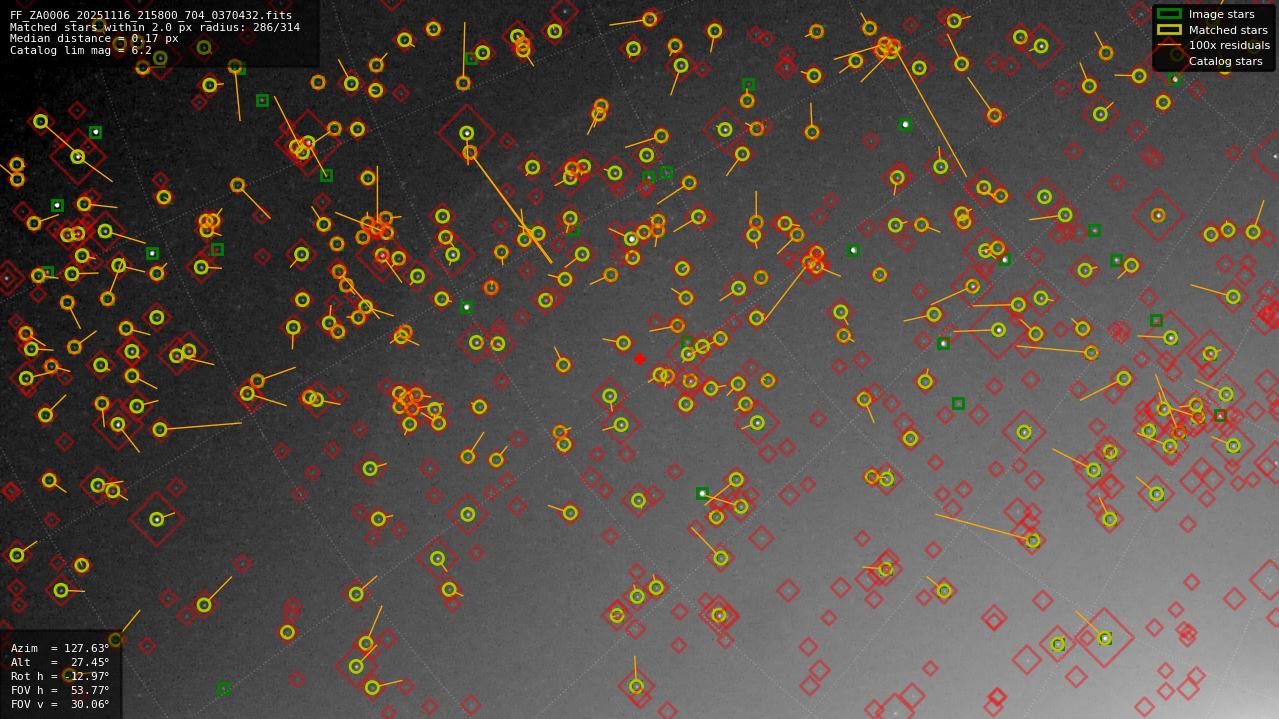Click the green Image stars legend swatch
This screenshot has height=719, width=1279.
click(1169, 14)
